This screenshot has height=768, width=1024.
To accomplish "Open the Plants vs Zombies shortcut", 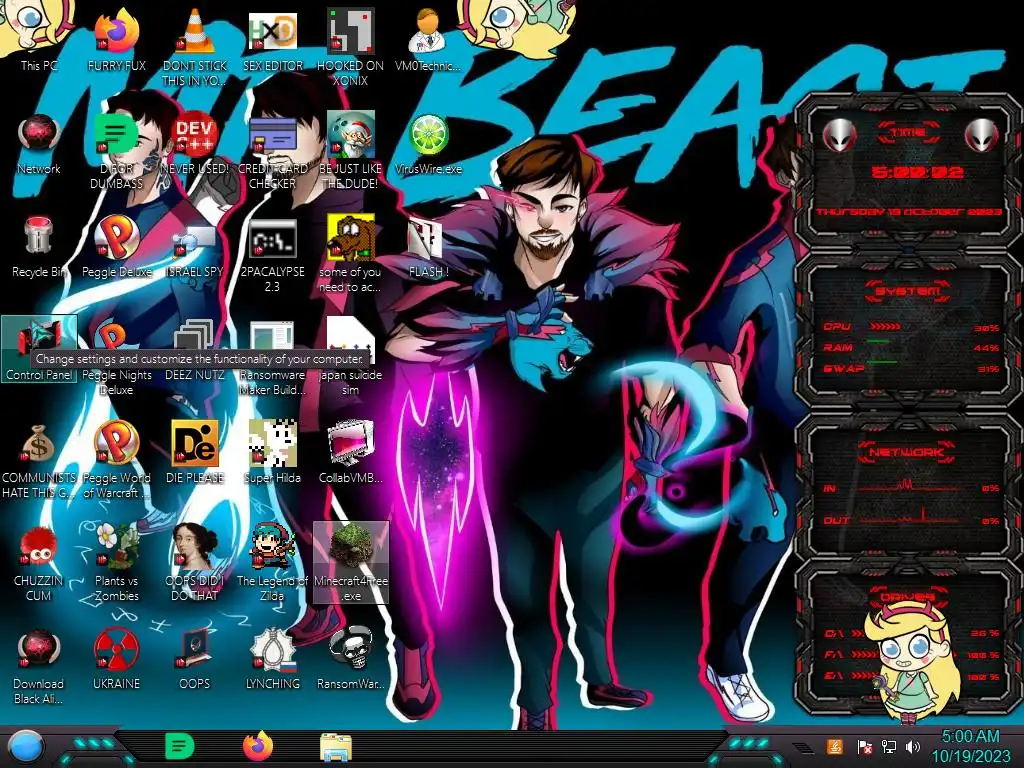I will point(116,560).
